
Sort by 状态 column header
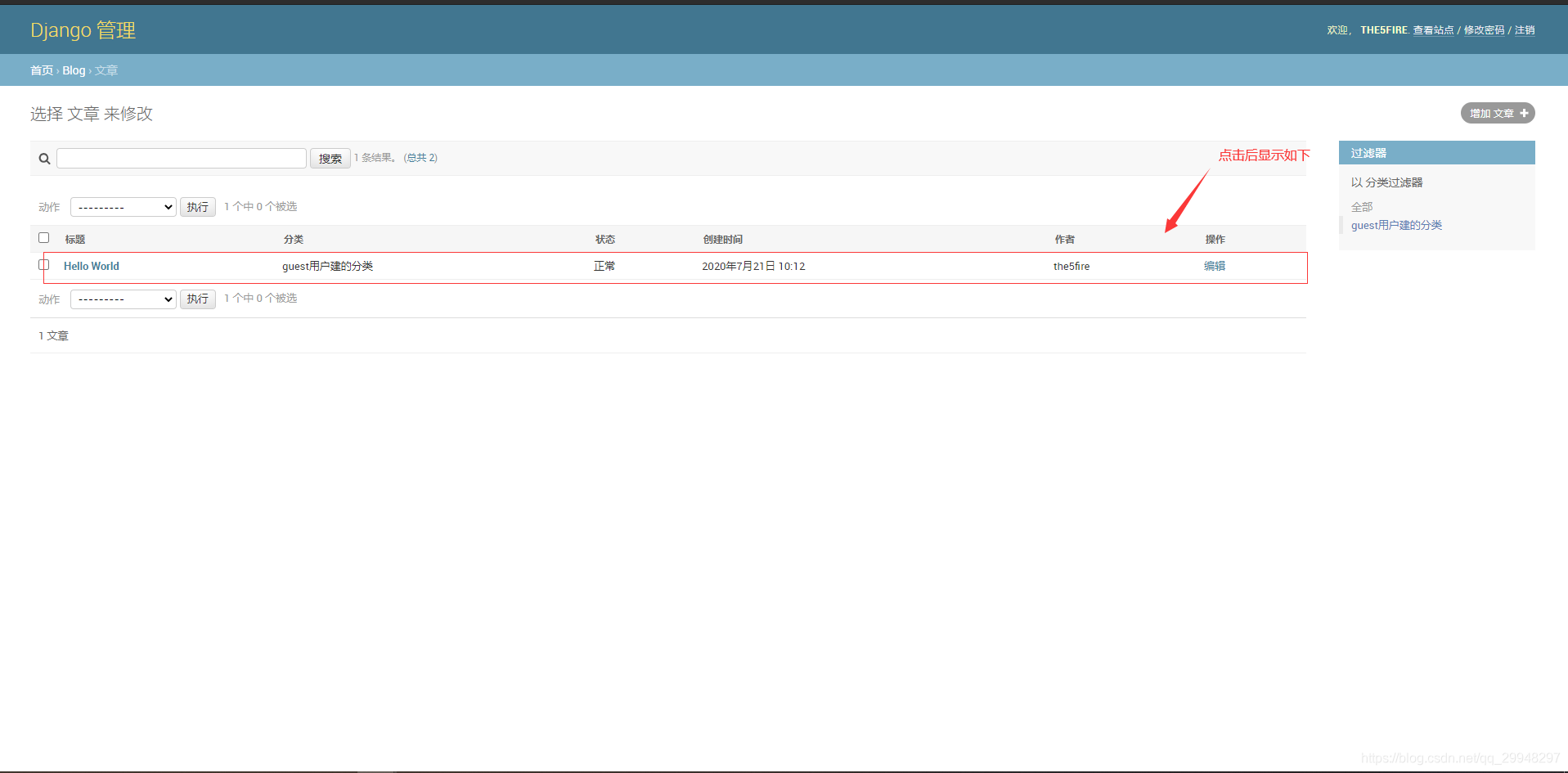[605, 240]
